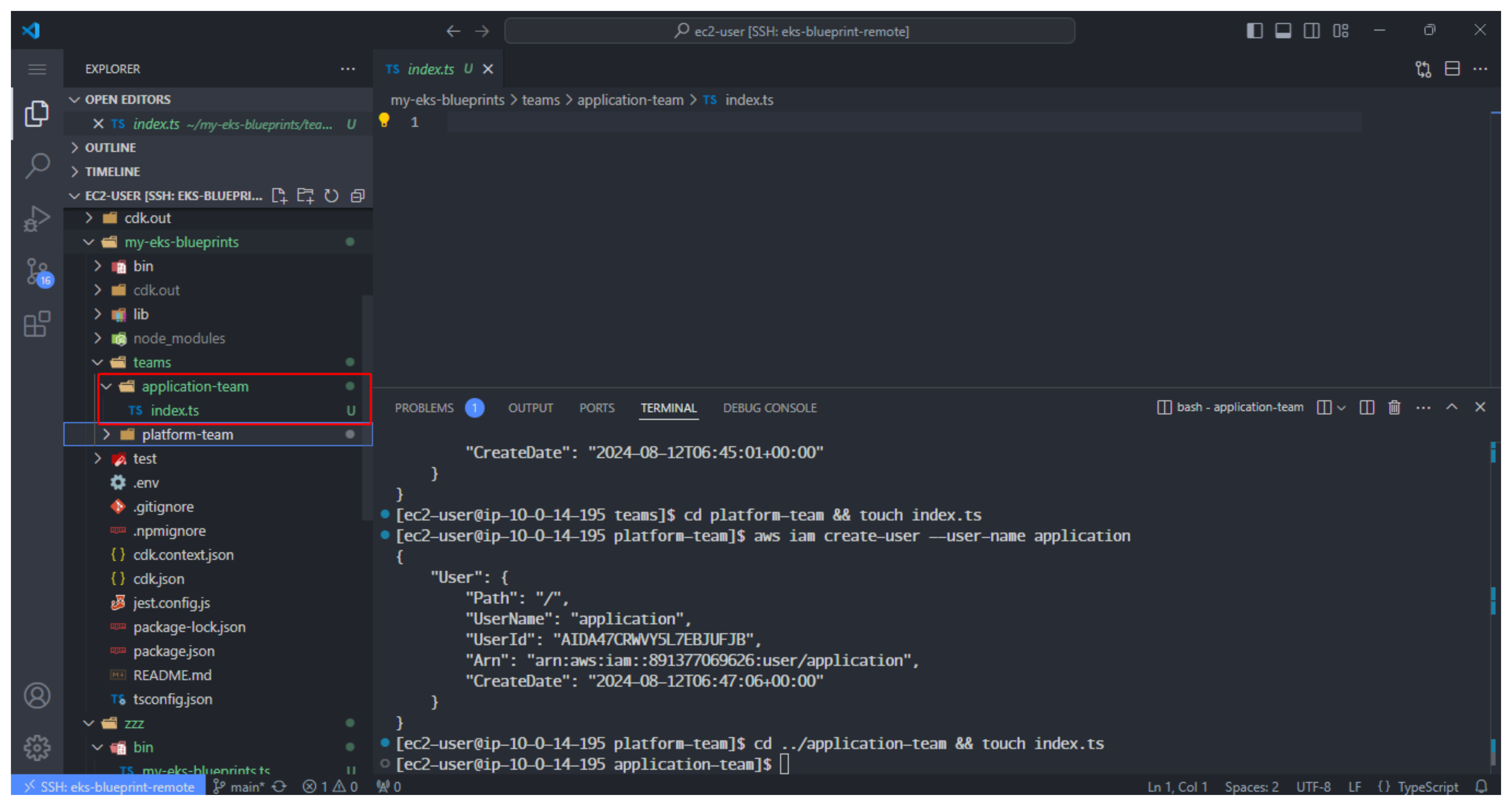Refresh the Explorer file tree
The height and width of the screenshot is (807, 1512).
332,196
